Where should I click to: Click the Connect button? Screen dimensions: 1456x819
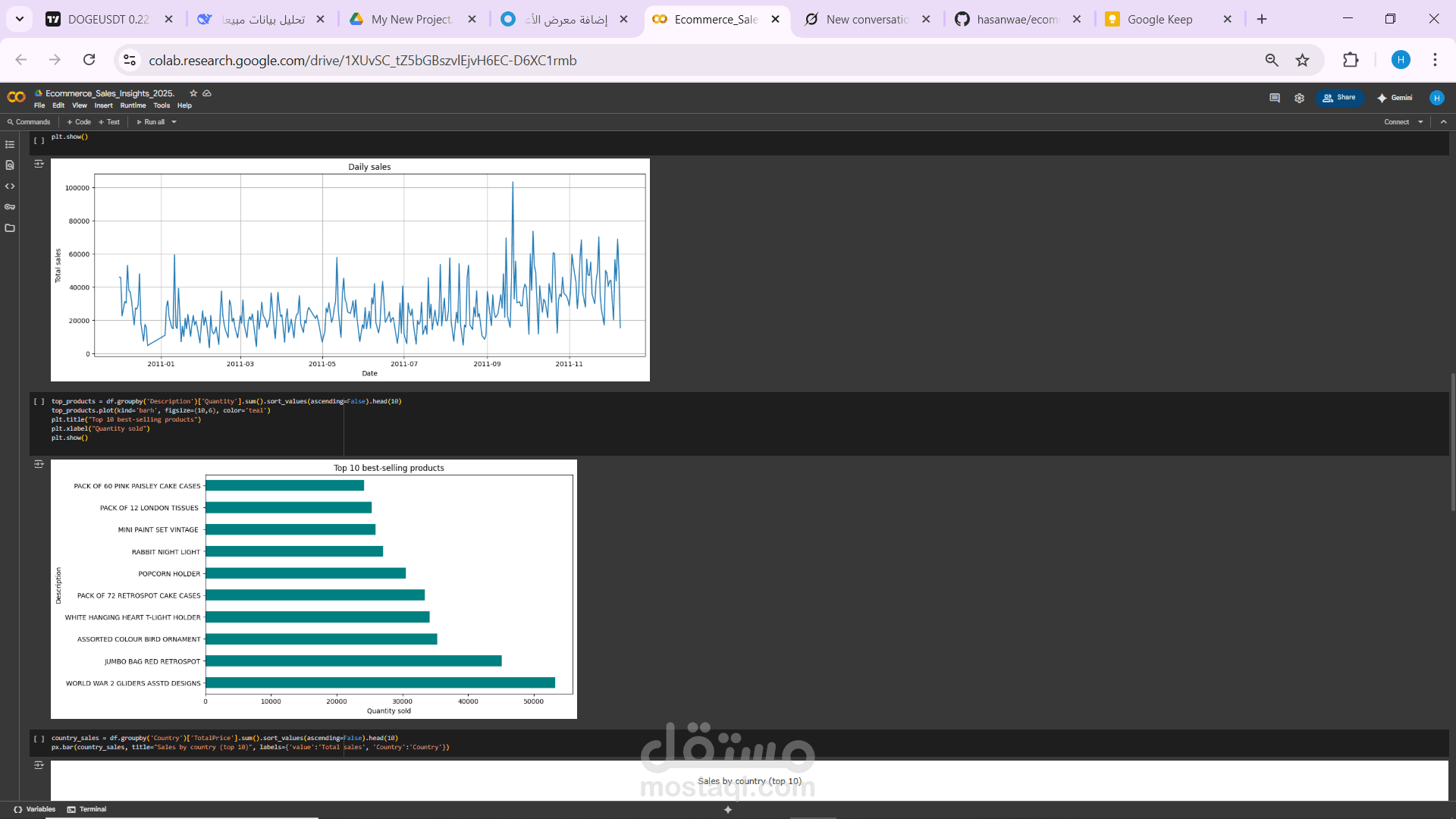(1396, 122)
